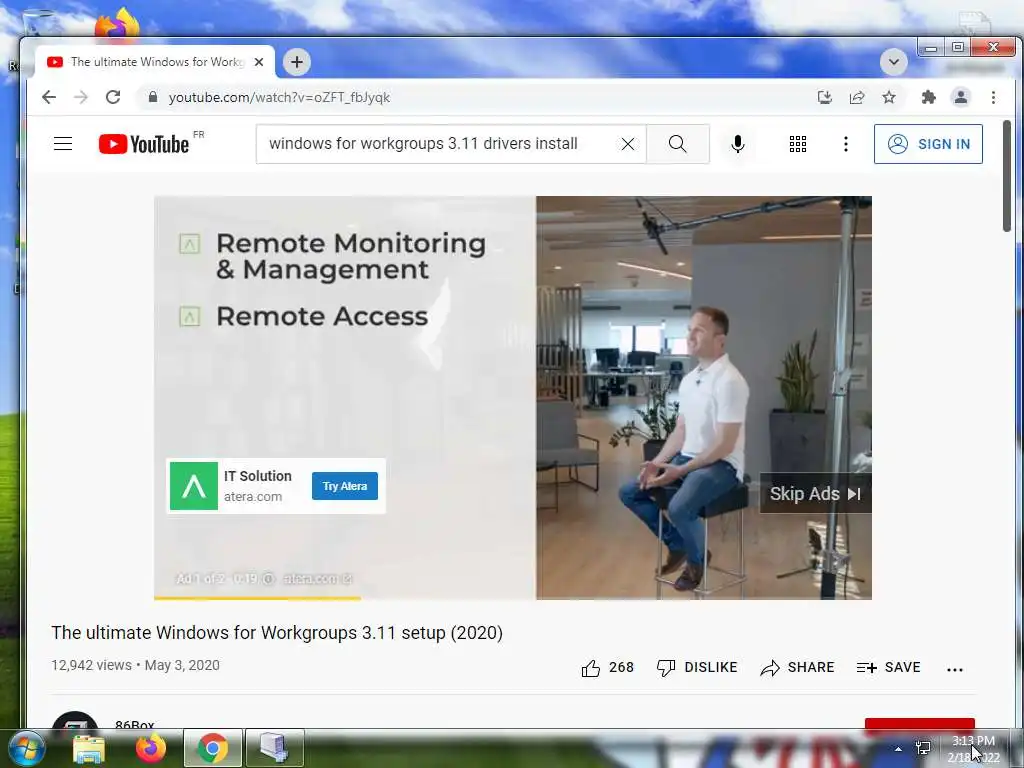Go forward in Chrome
The height and width of the screenshot is (768, 1024).
(80, 97)
